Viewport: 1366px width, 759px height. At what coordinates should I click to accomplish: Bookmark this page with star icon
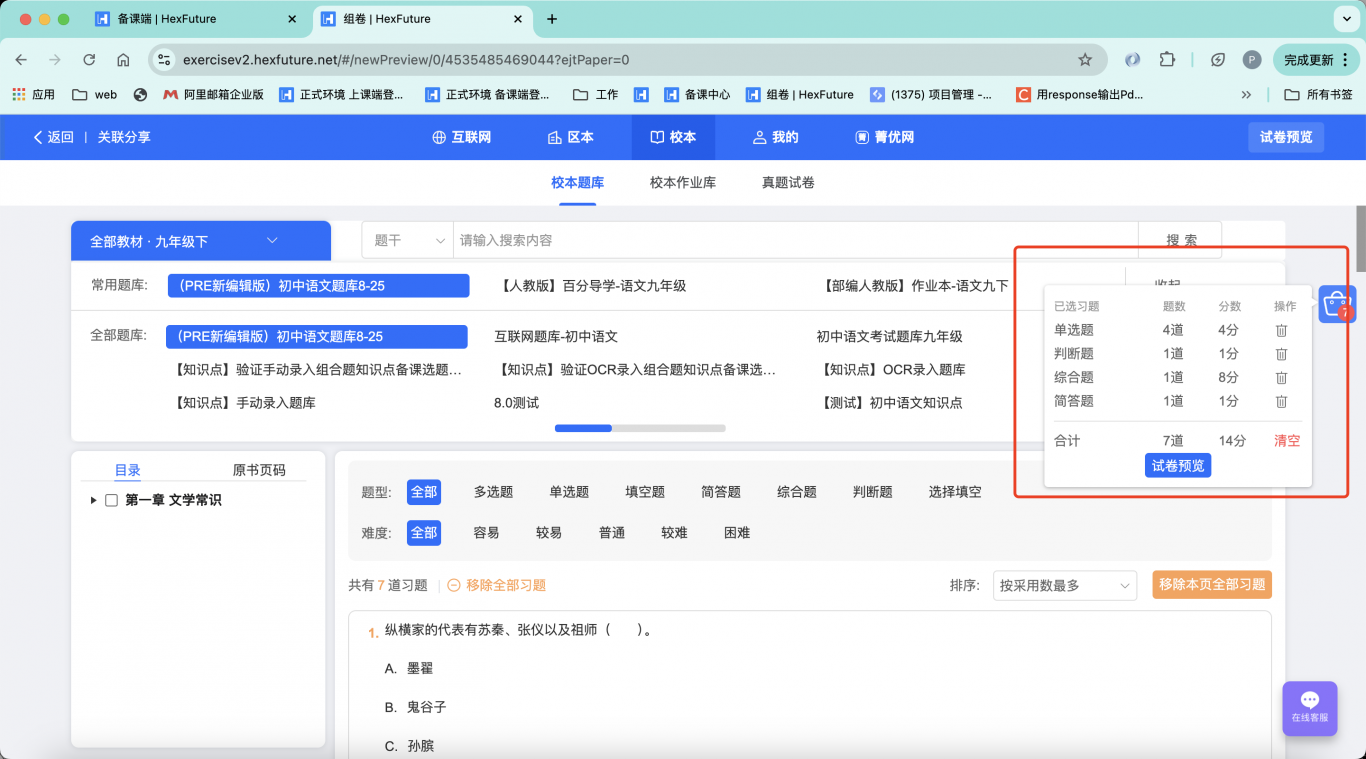(x=1085, y=60)
